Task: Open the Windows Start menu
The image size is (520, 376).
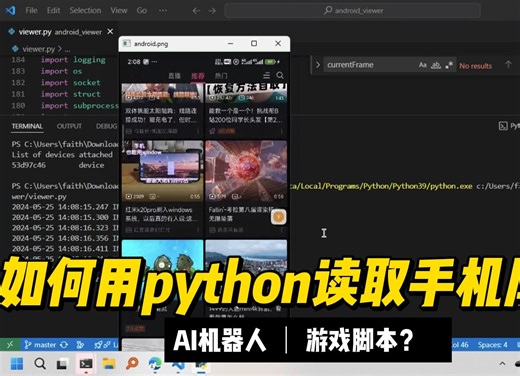Action: (17, 364)
